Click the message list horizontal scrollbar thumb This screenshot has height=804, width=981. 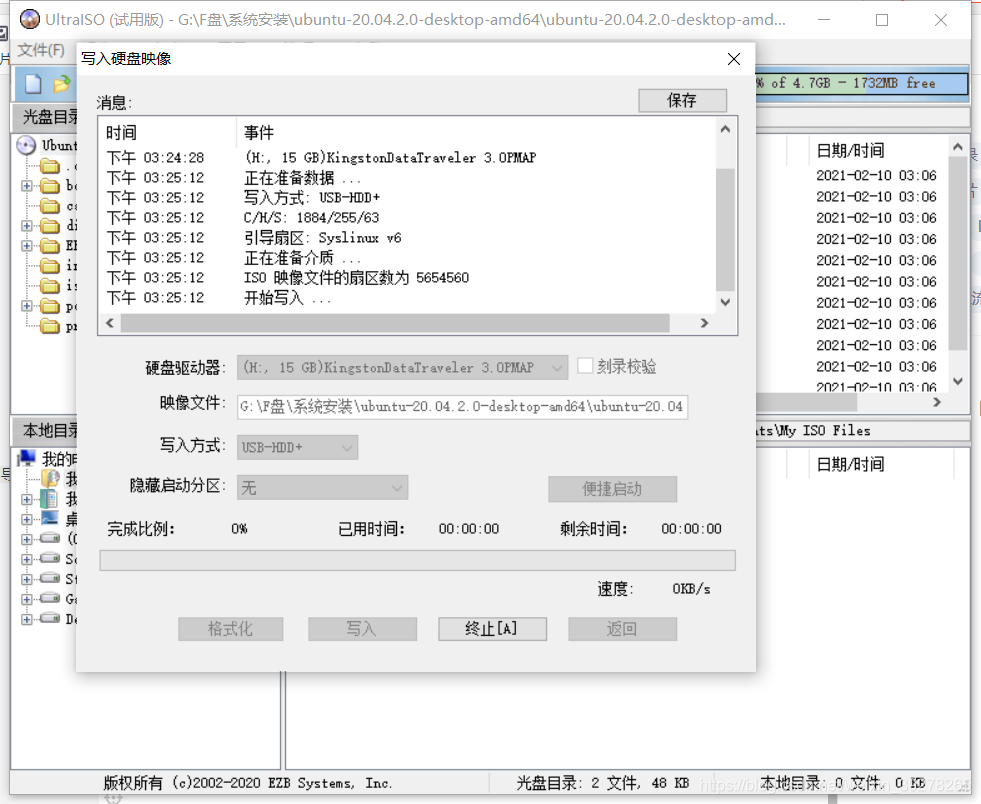(x=395, y=323)
